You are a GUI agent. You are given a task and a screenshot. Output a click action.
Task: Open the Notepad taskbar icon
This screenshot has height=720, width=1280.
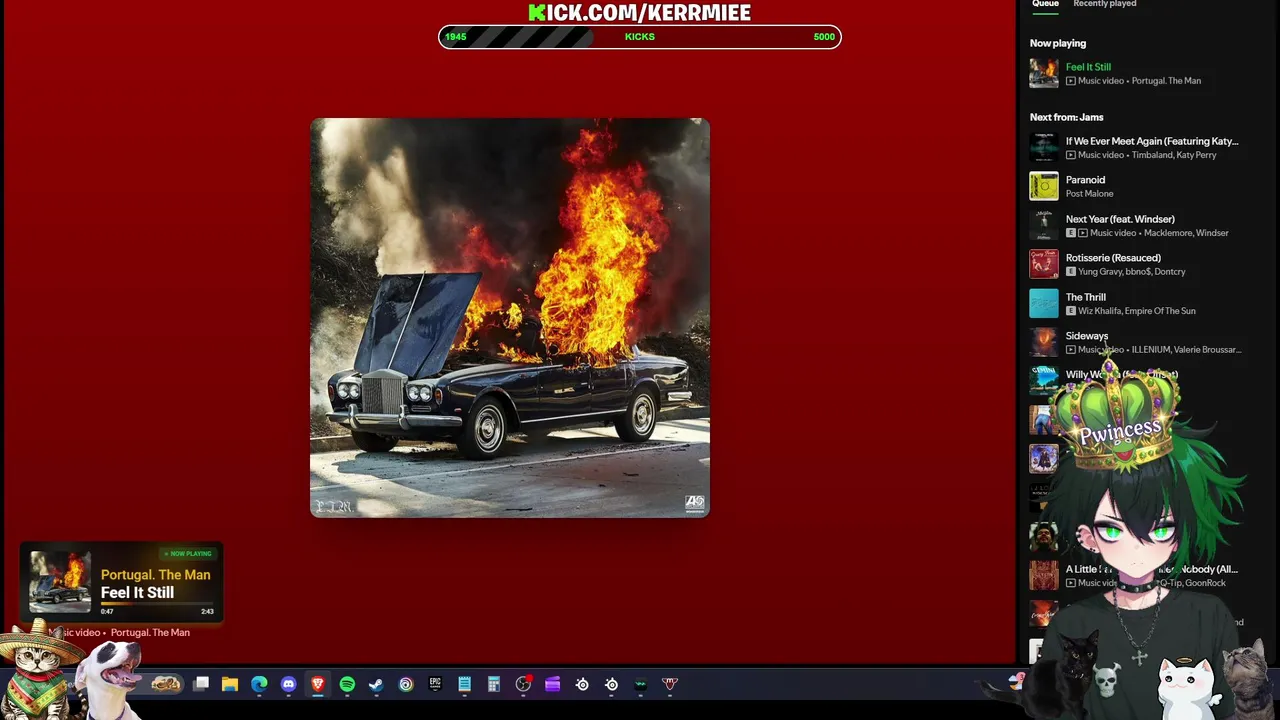pos(464,684)
